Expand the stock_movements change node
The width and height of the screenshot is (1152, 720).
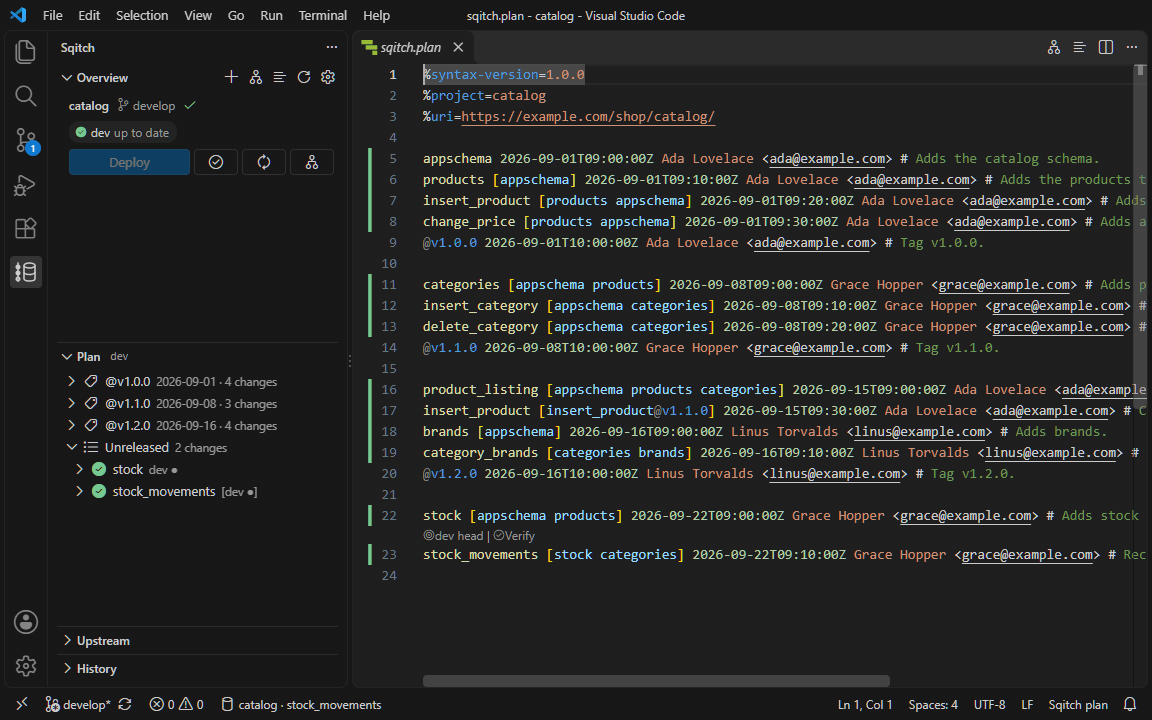79,491
